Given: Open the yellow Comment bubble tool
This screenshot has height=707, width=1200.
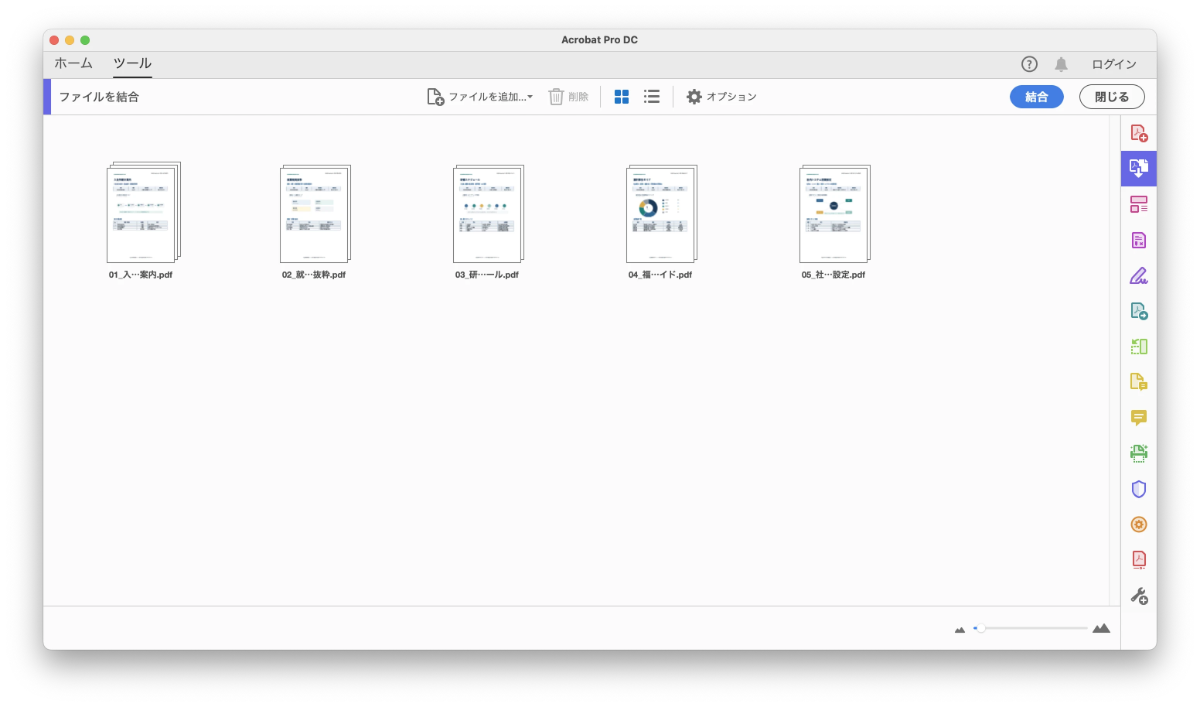Looking at the screenshot, I should coord(1138,418).
